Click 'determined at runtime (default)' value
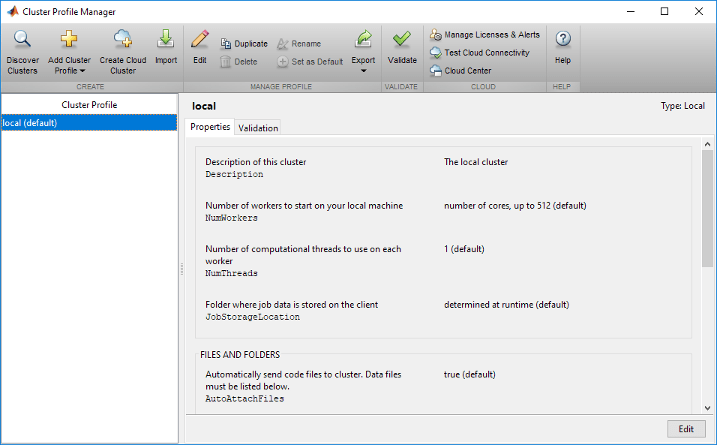717x445 pixels. 506,305
